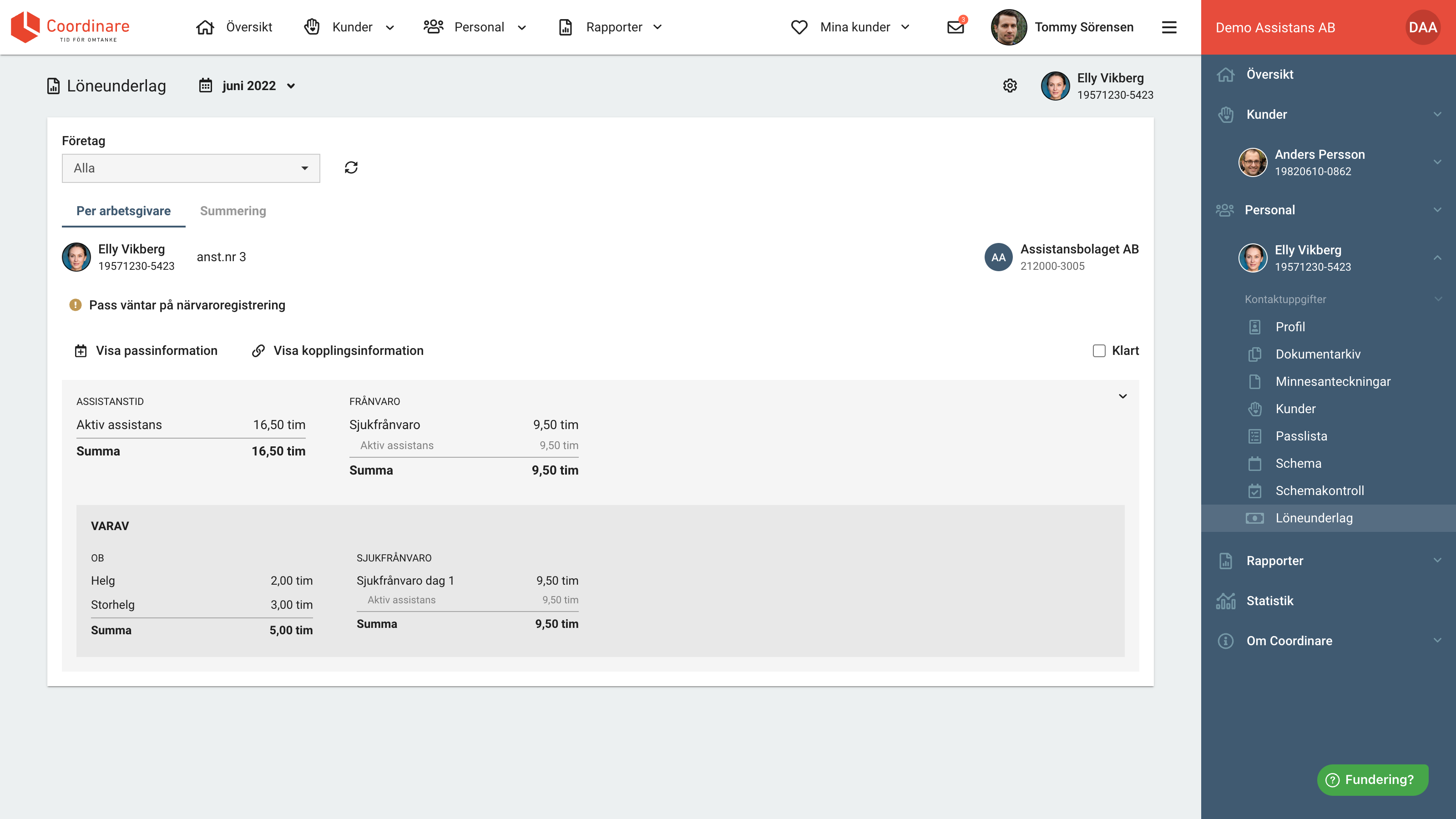Open Statistik in the sidebar
The image size is (1456, 819).
[x=1269, y=601]
